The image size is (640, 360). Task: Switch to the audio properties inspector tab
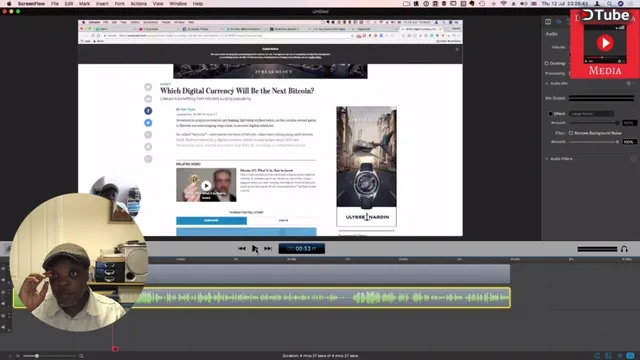click(x=558, y=22)
